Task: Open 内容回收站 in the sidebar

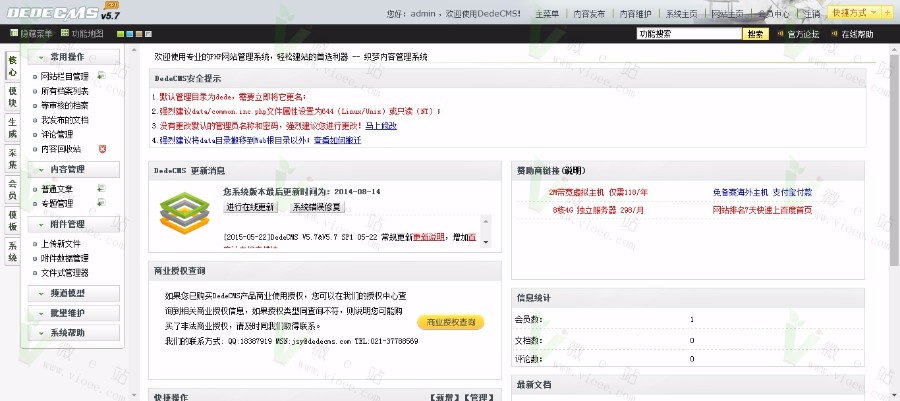Action: click(61, 149)
